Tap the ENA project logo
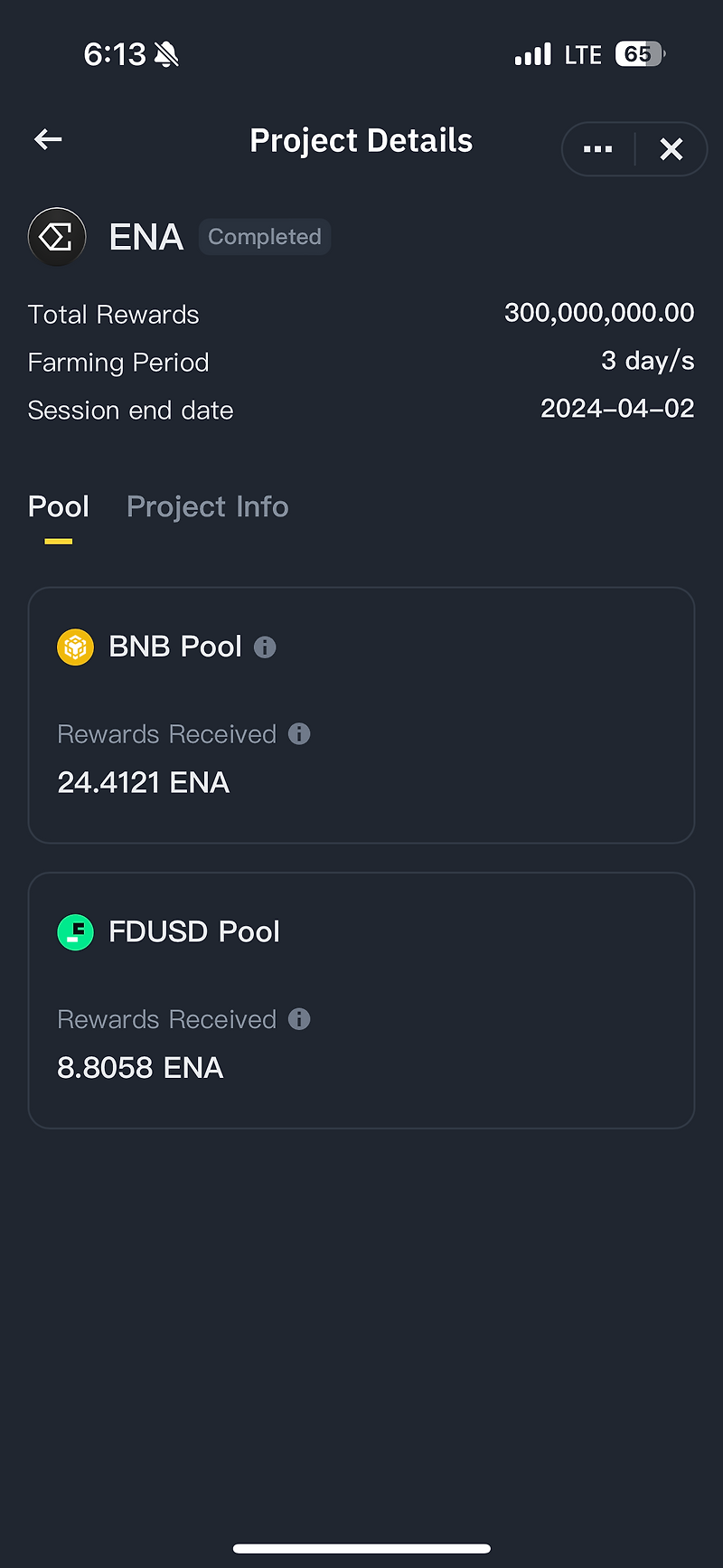This screenshot has width=723, height=1568. coord(57,236)
